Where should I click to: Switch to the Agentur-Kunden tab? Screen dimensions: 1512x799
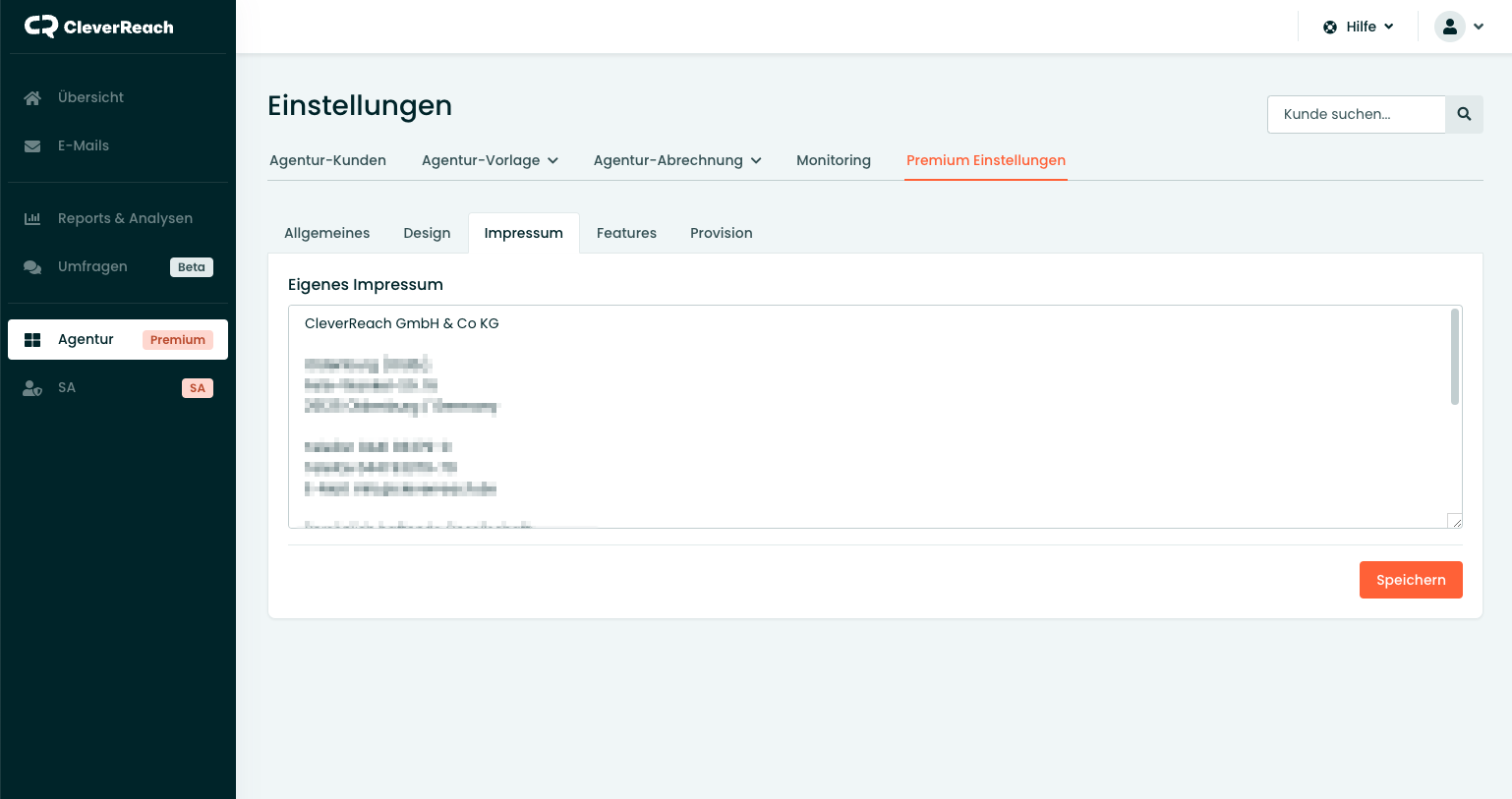tap(327, 160)
